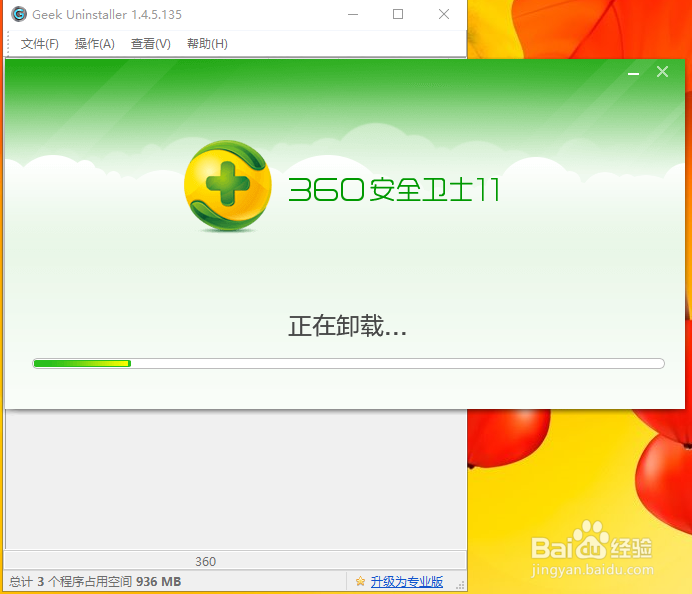Close the Geek Uninstaller window
Image resolution: width=692 pixels, height=594 pixels.
444,15
